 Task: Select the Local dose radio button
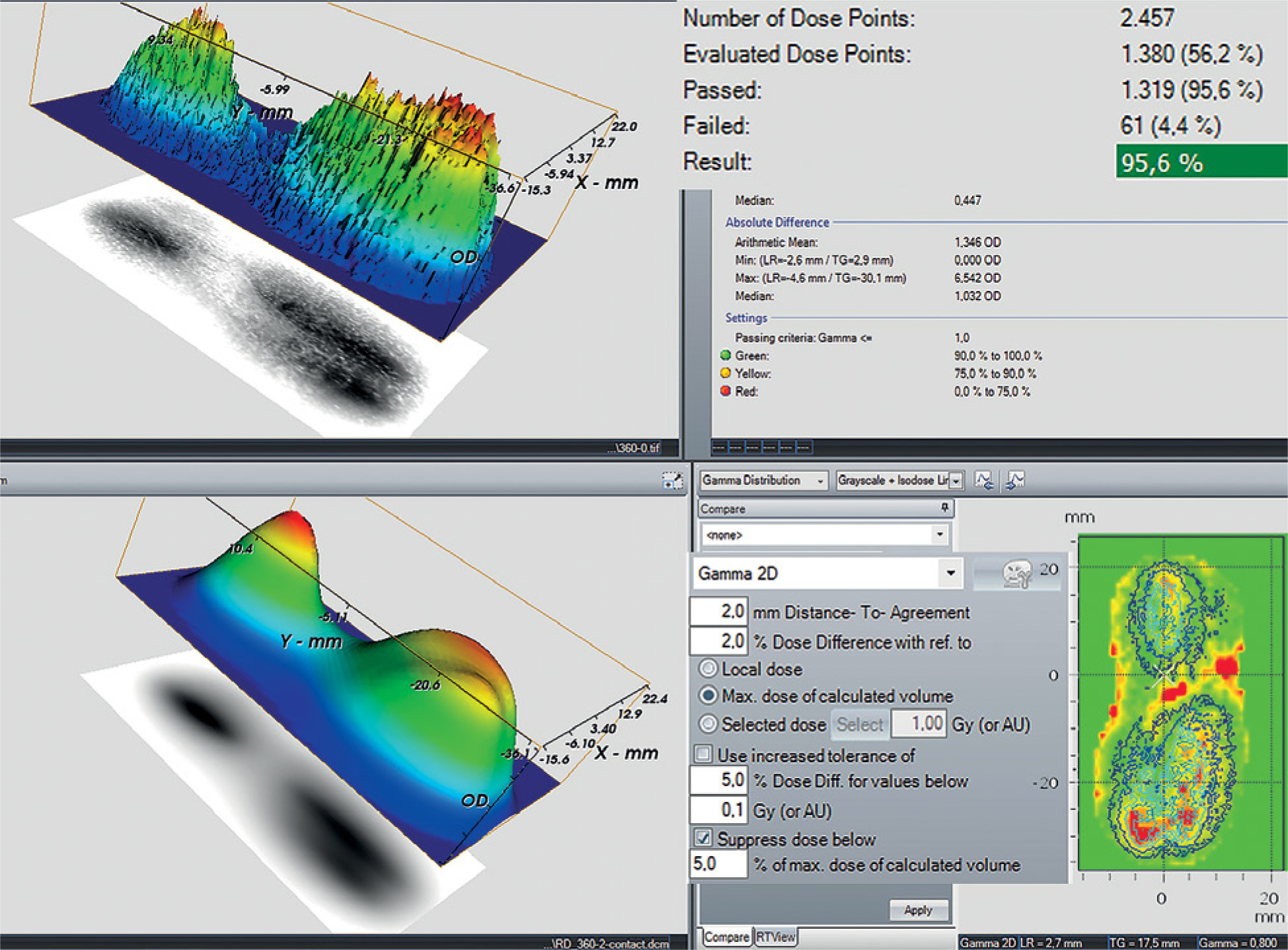pos(708,668)
